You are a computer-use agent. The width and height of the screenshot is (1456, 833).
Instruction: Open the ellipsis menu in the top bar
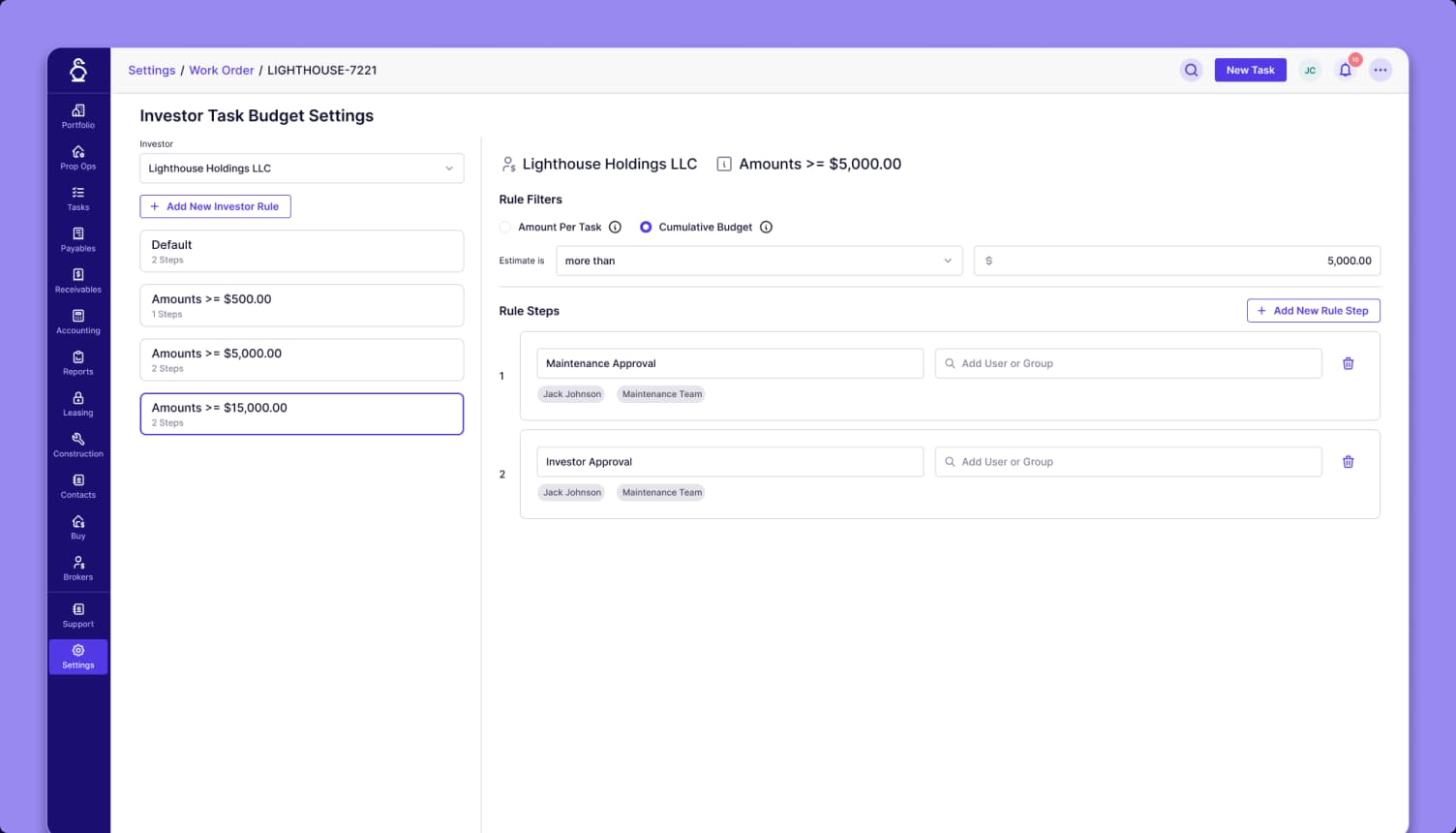pyautogui.click(x=1380, y=70)
